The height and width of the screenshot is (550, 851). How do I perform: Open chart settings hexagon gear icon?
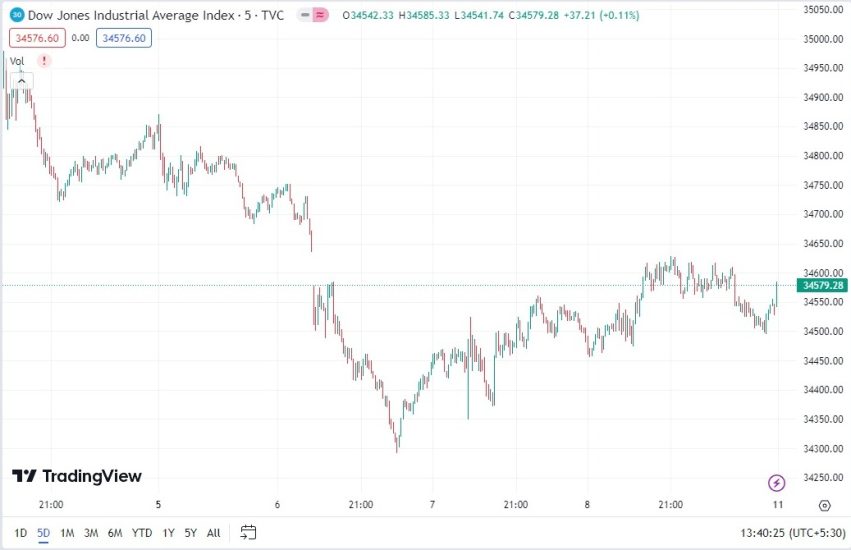coord(824,506)
